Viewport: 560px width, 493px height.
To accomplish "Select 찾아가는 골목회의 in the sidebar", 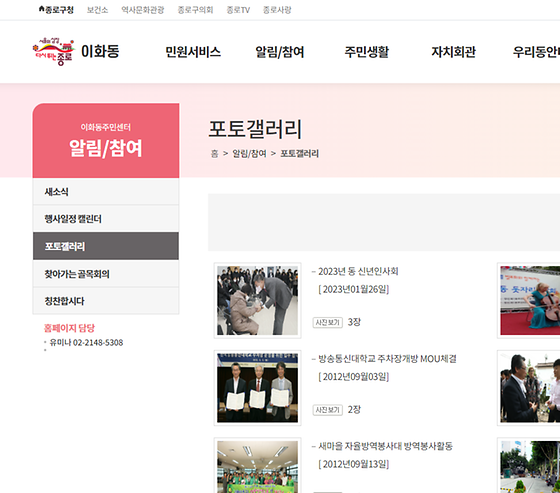I will pyautogui.click(x=106, y=274).
